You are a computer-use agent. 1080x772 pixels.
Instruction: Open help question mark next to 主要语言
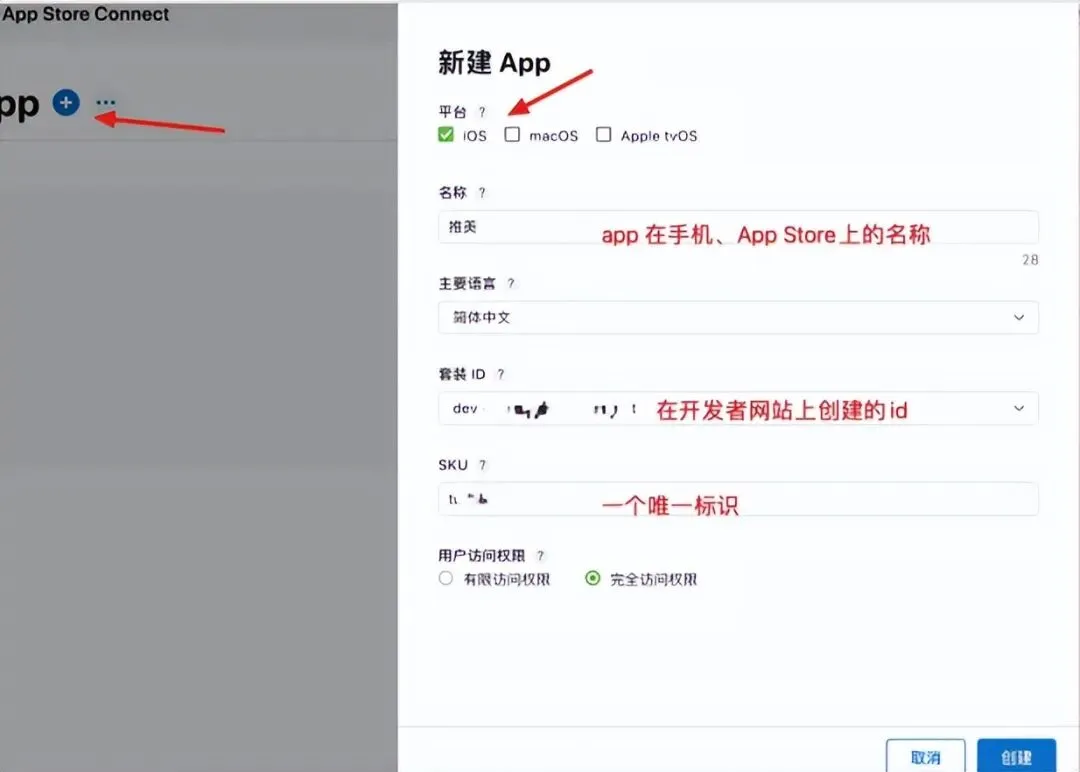[510, 283]
